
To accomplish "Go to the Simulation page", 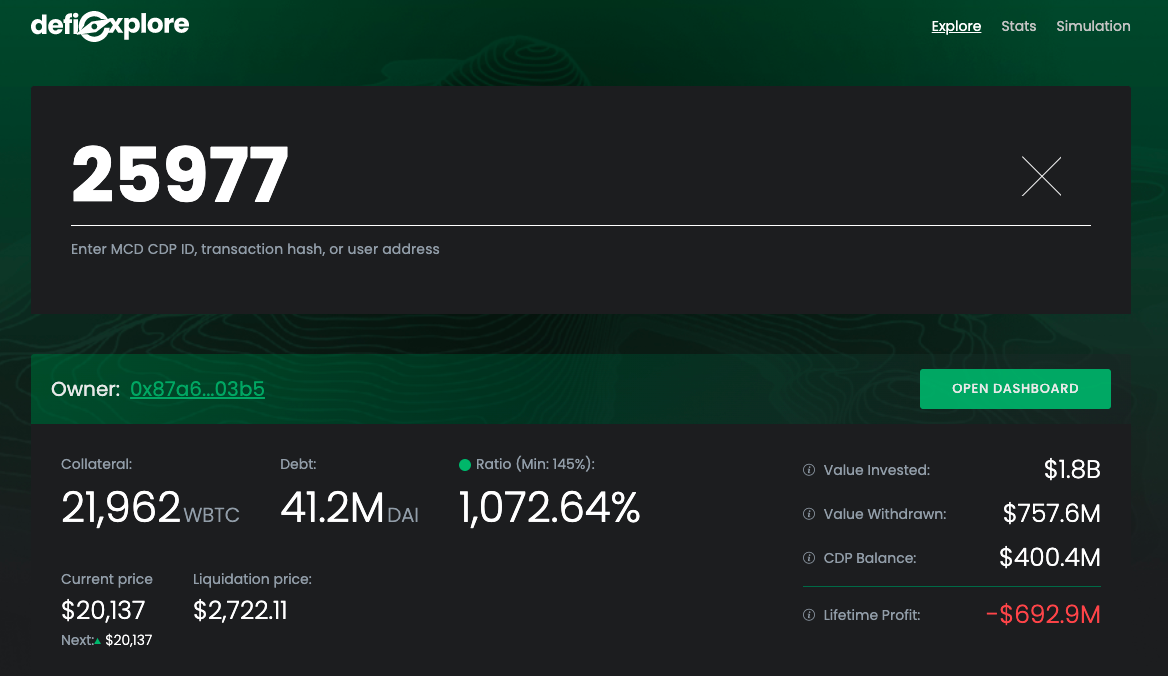I will click(x=1093, y=26).
